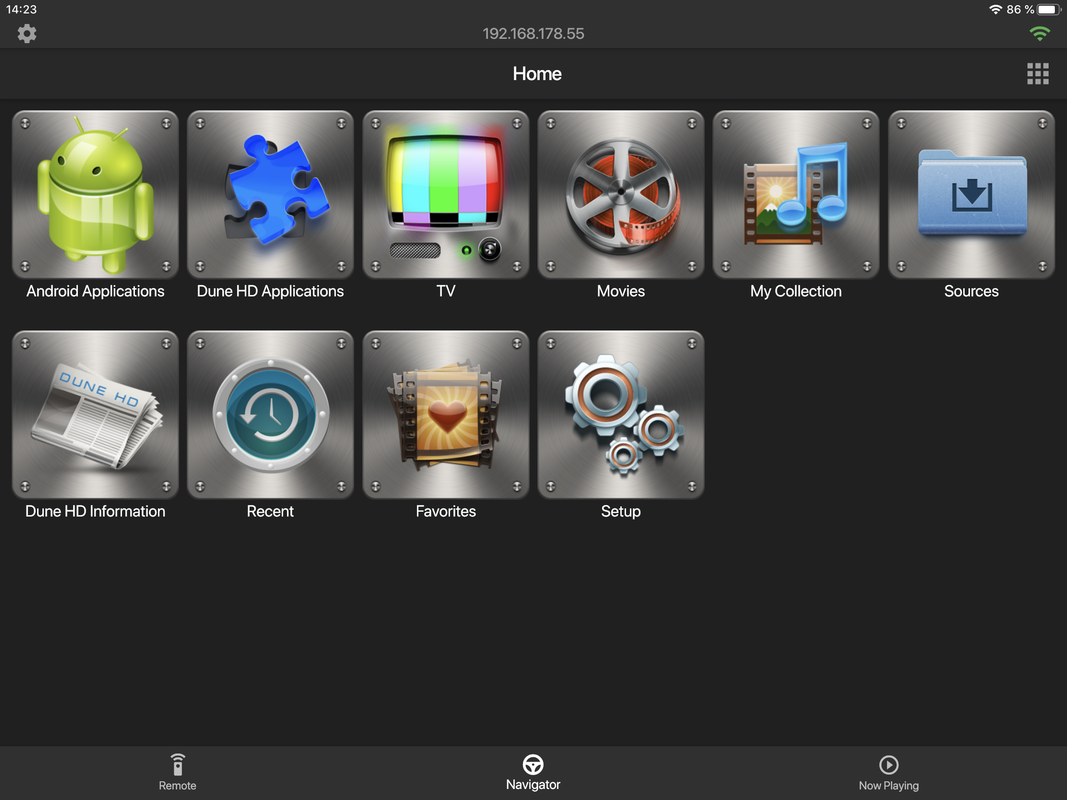Click the Favorites label
This screenshot has width=1067, height=800.
pyautogui.click(x=446, y=511)
